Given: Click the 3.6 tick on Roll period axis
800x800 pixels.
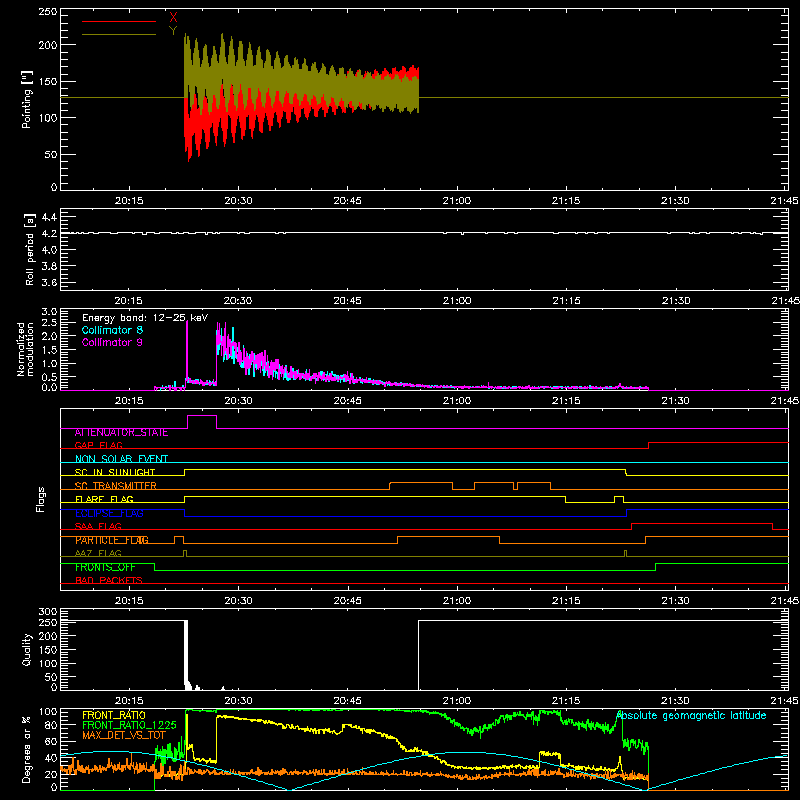Looking at the screenshot, I should (48, 283).
